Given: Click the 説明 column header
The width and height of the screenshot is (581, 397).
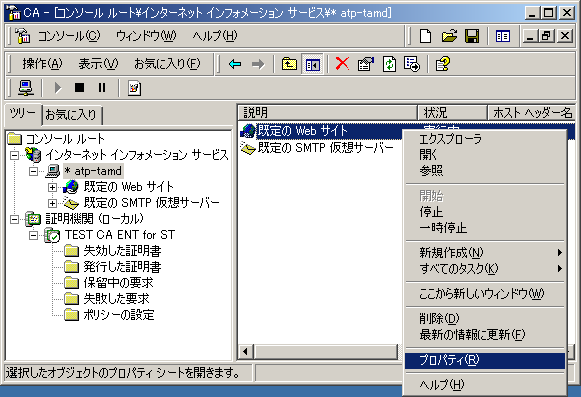Looking at the screenshot, I should (327, 113).
